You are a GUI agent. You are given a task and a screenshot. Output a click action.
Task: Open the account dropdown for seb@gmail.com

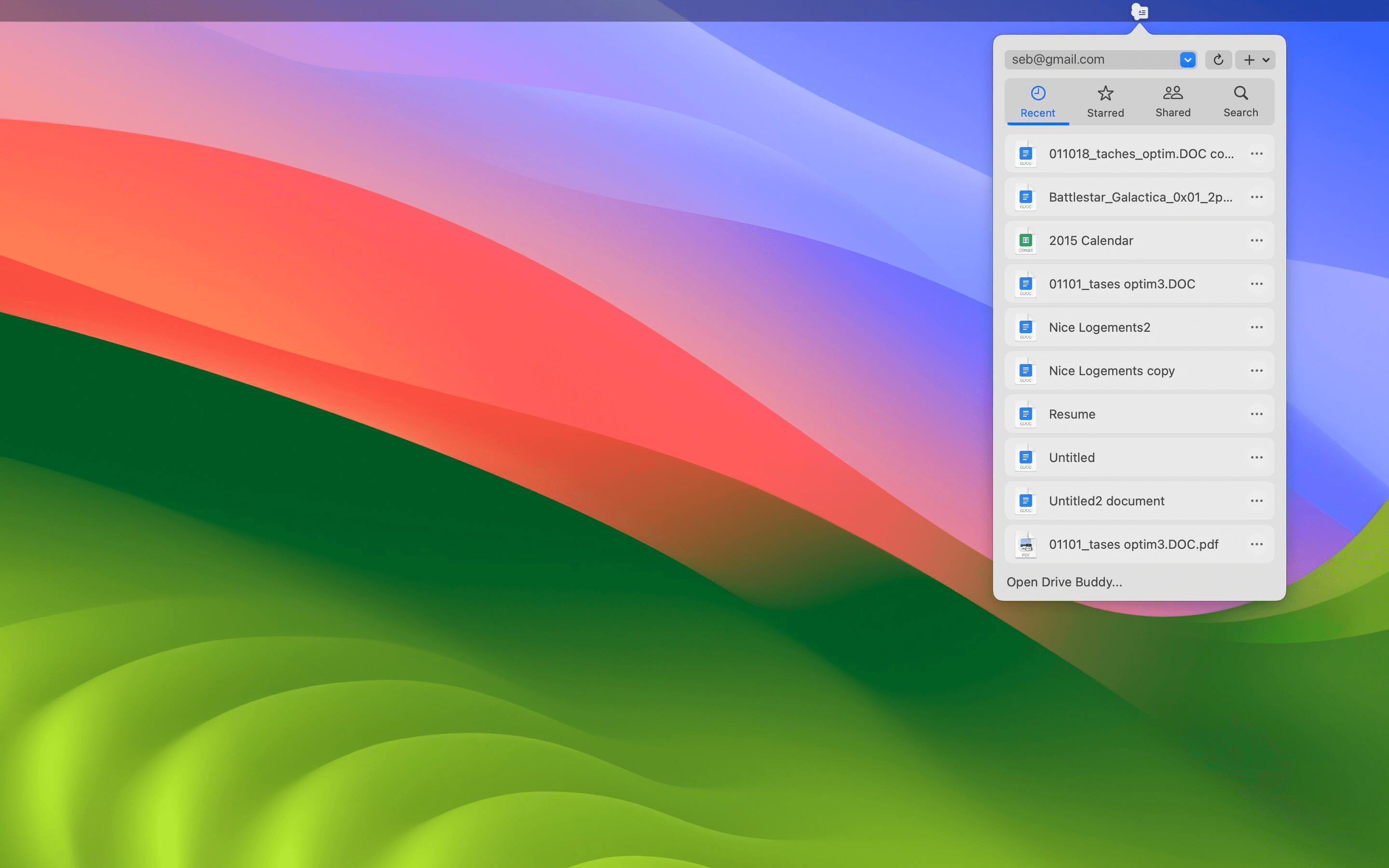pyautogui.click(x=1187, y=60)
